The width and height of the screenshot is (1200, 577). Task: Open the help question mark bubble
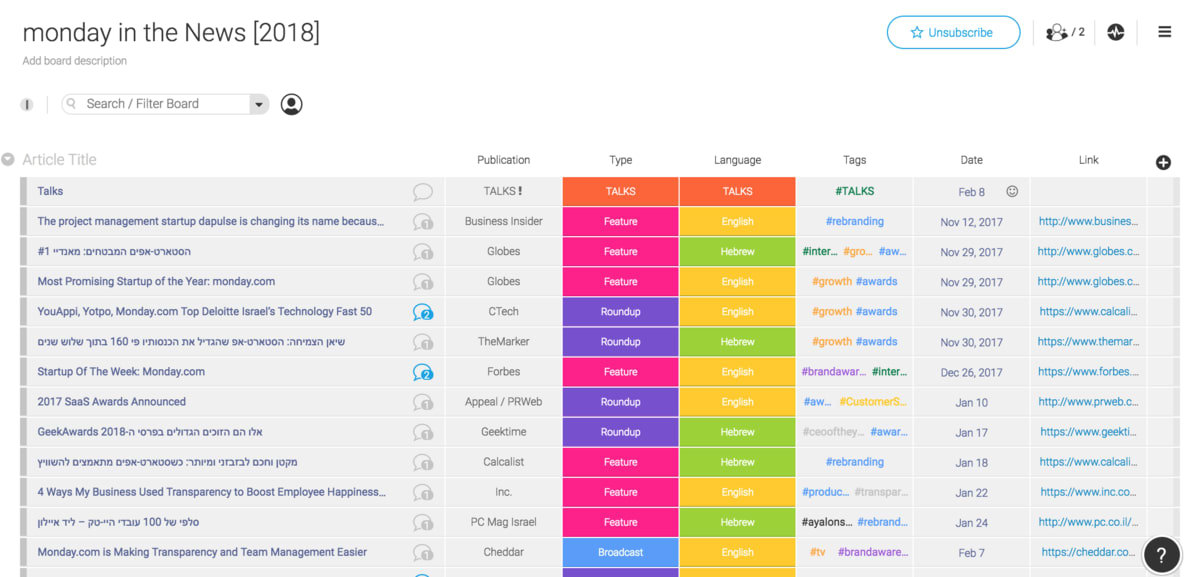(x=1161, y=556)
